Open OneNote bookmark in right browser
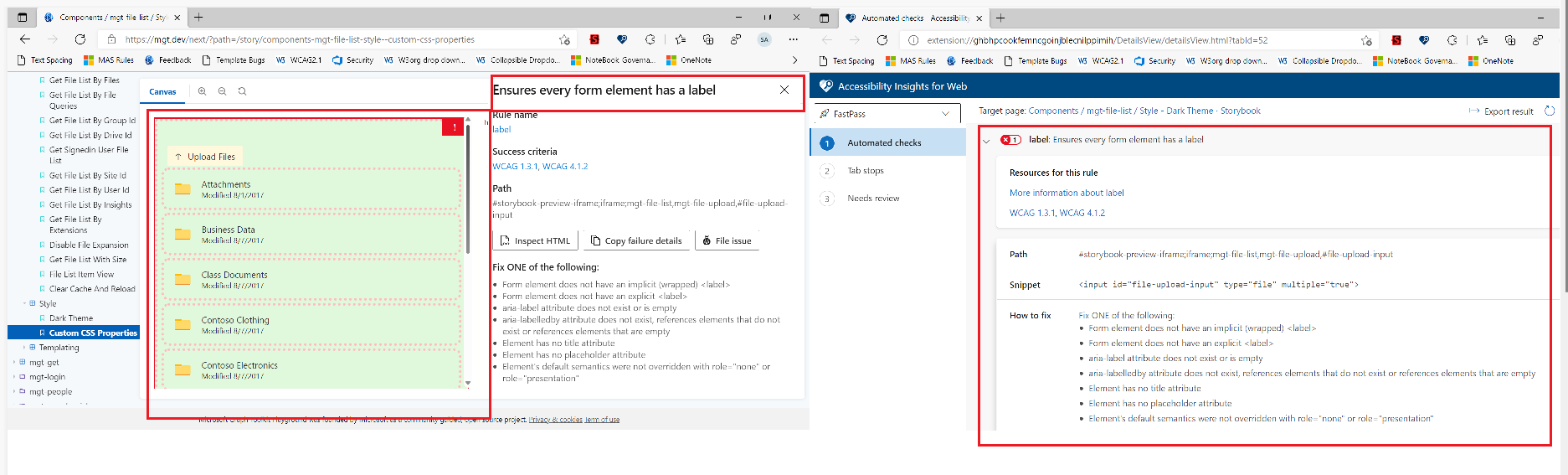 pyautogui.click(x=1491, y=61)
